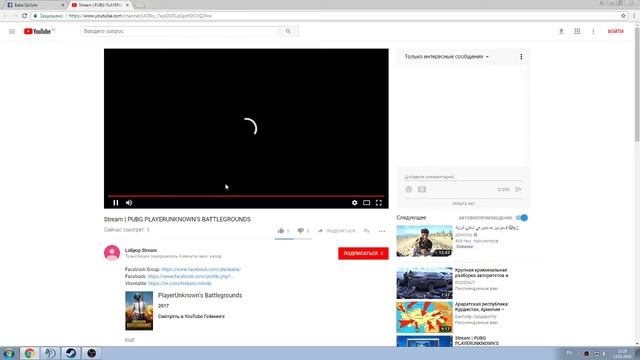The height and width of the screenshot is (360, 640).
Task: Open the live chat three-dot options
Action: [521, 57]
